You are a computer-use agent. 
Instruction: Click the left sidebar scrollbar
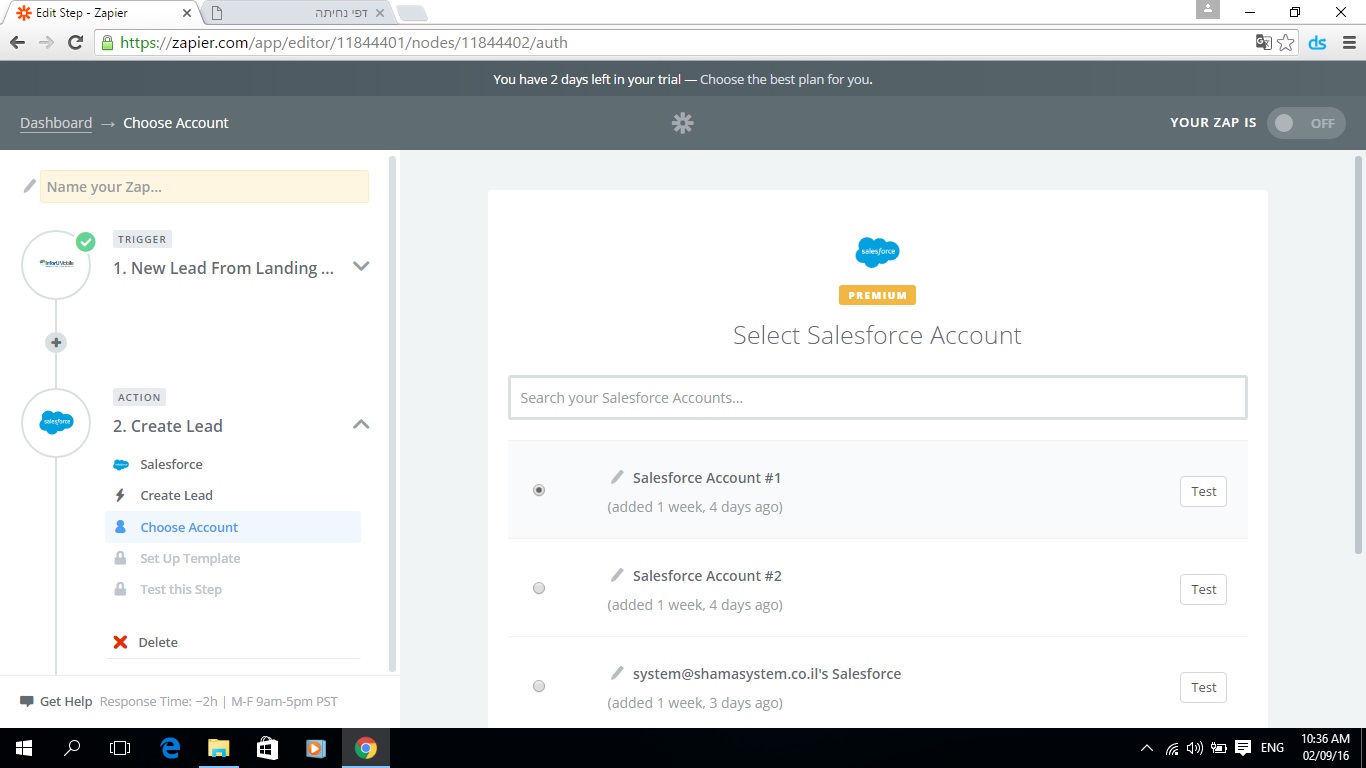pyautogui.click(x=392, y=412)
